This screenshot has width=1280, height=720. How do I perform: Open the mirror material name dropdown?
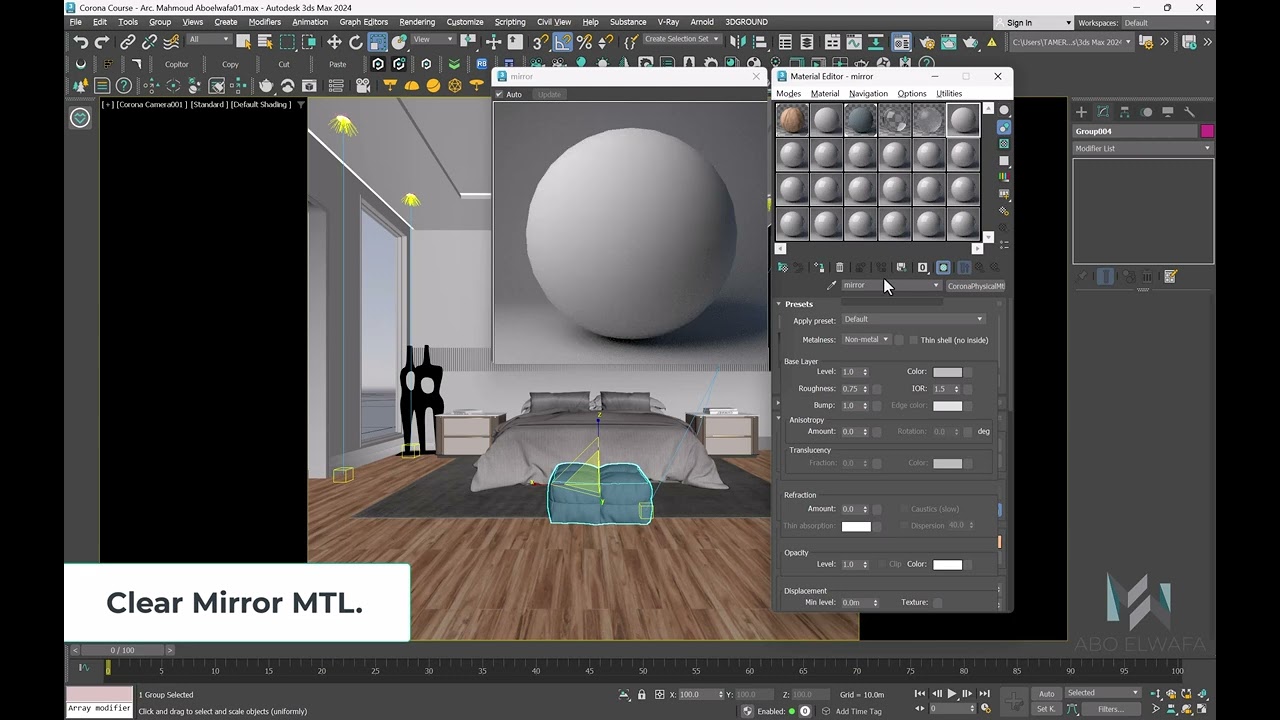(x=891, y=286)
